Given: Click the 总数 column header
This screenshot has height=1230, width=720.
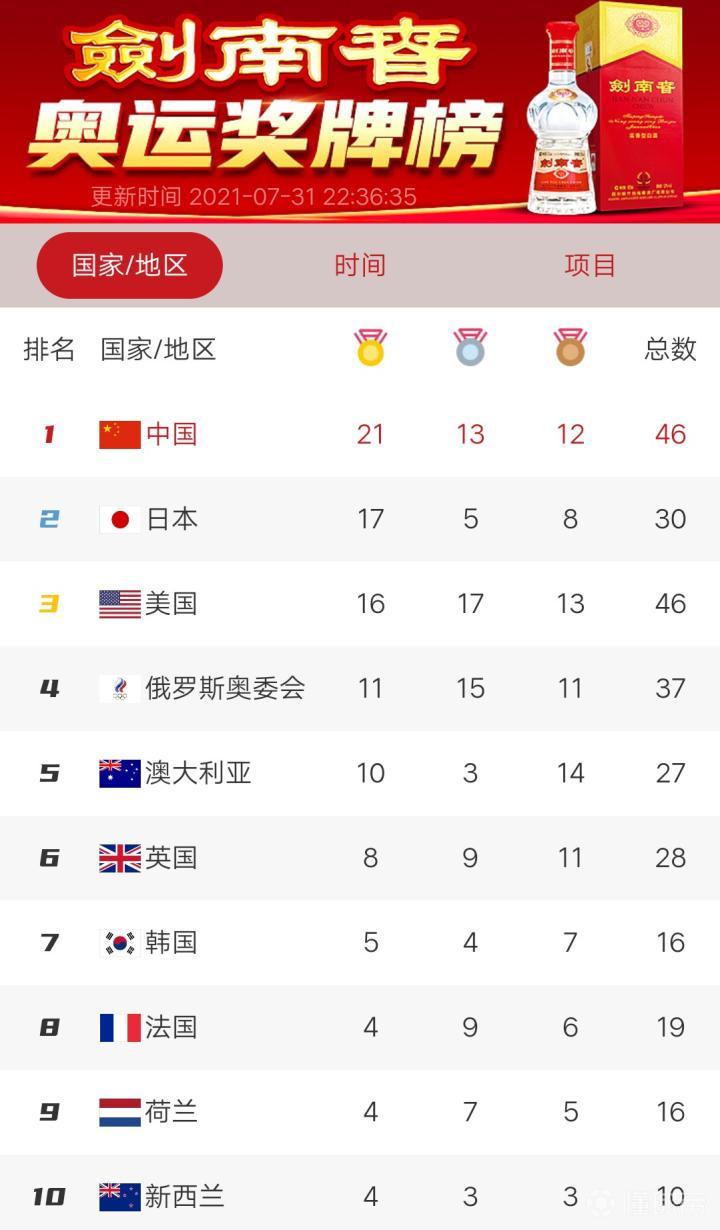Looking at the screenshot, I should tap(670, 349).
